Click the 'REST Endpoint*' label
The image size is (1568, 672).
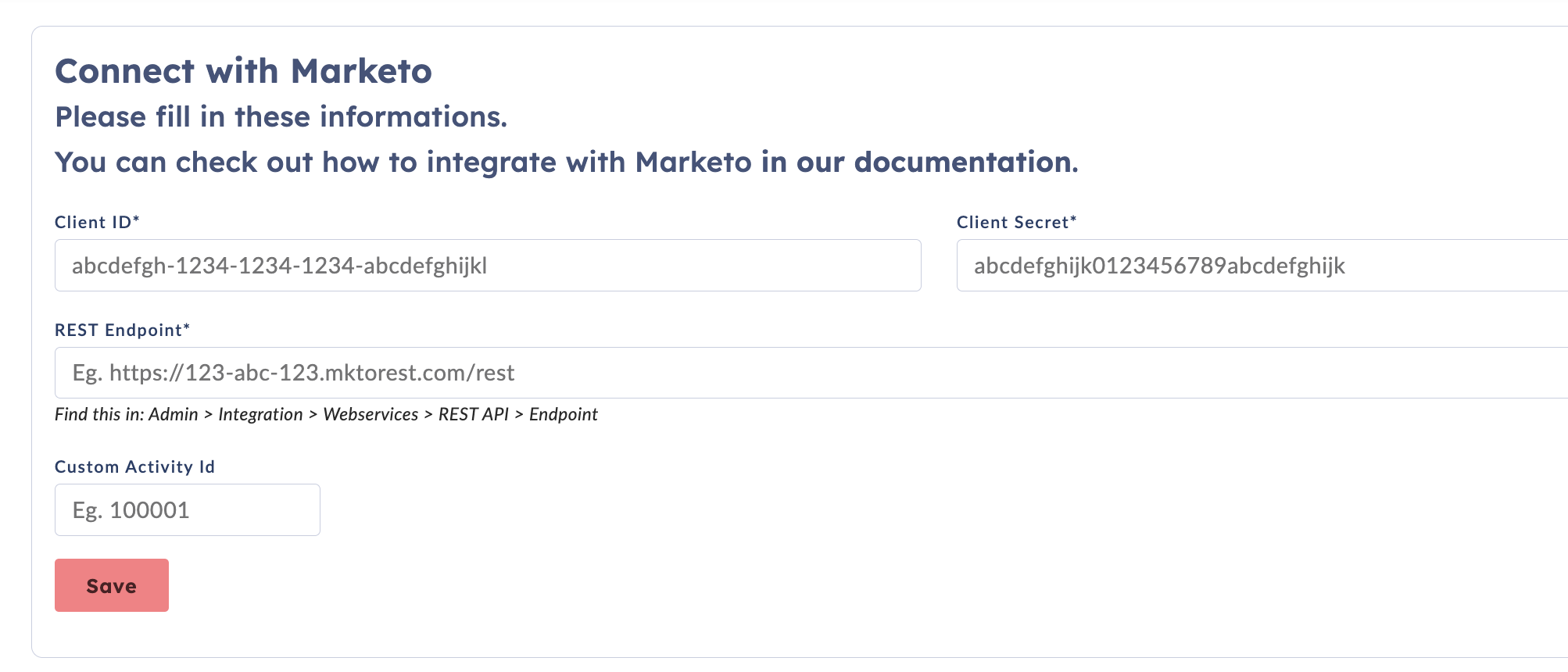122,330
